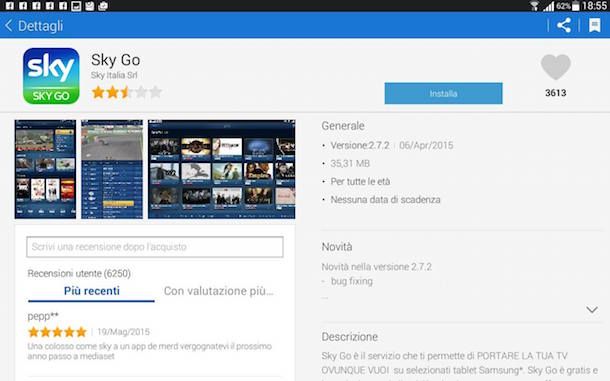Open the wide TV series screenshot thumbnail
The width and height of the screenshot is (610, 381).
tap(221, 169)
